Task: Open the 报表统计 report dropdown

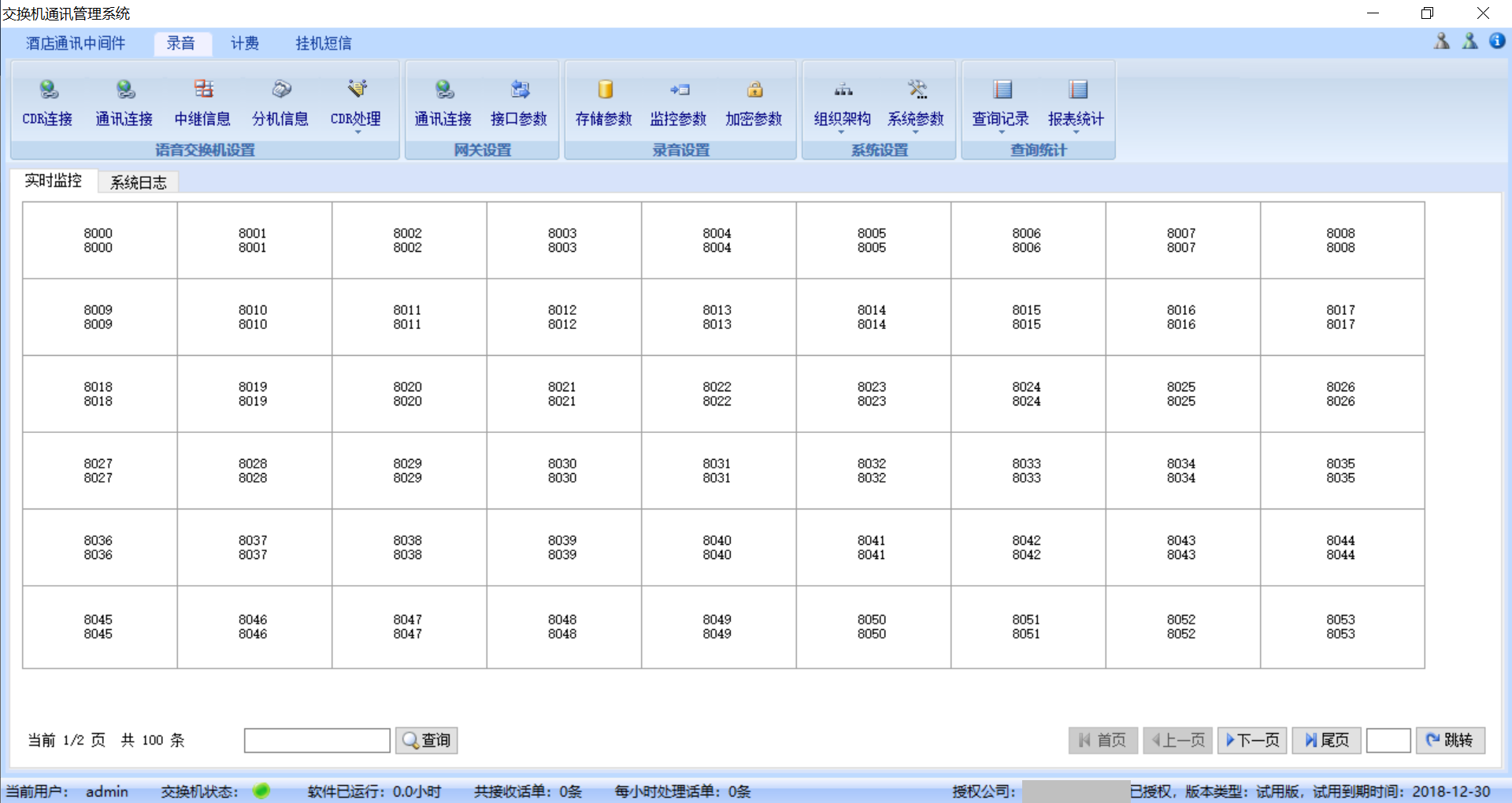Action: [x=1076, y=131]
